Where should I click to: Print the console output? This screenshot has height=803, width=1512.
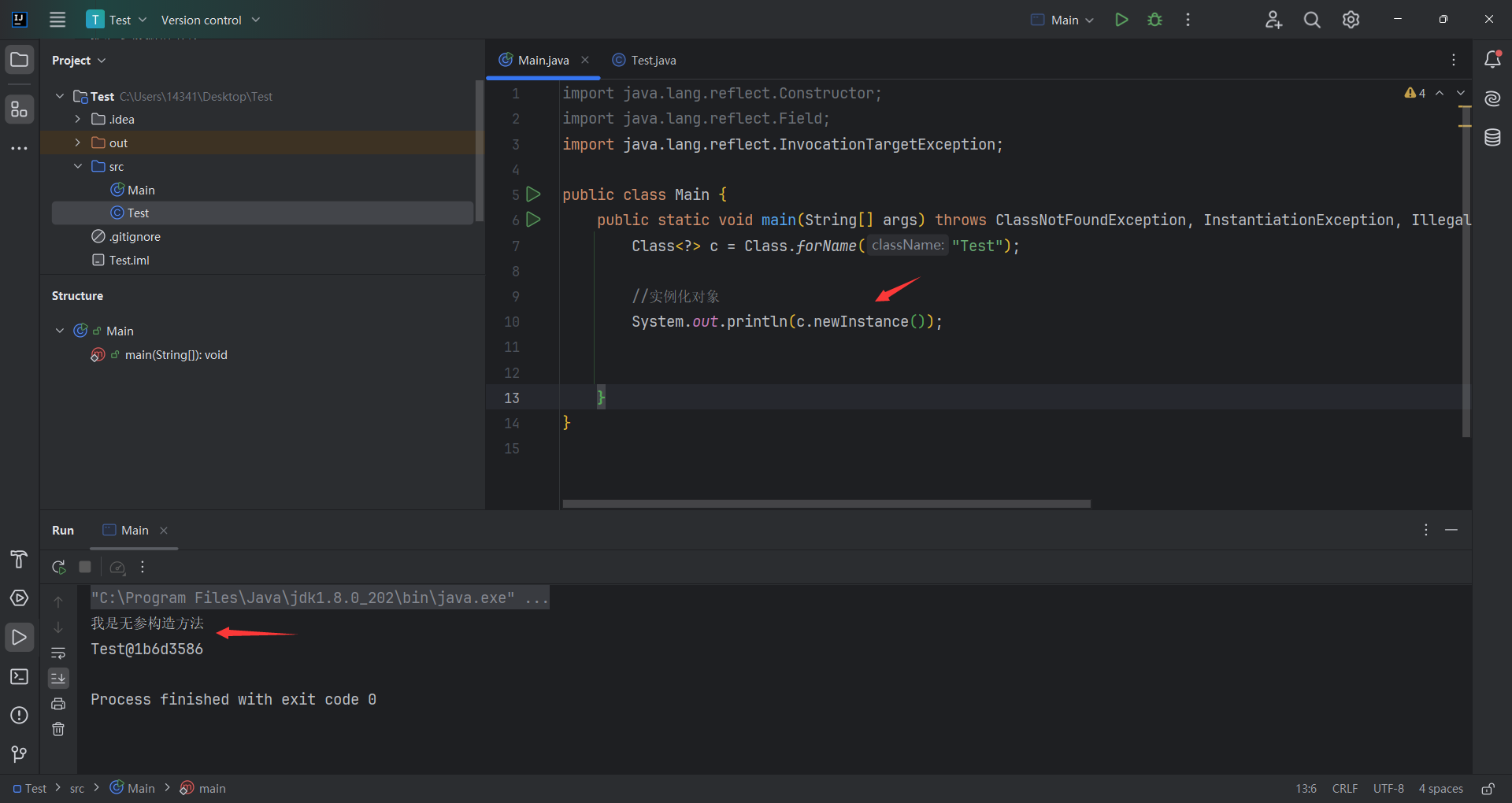pos(58,704)
